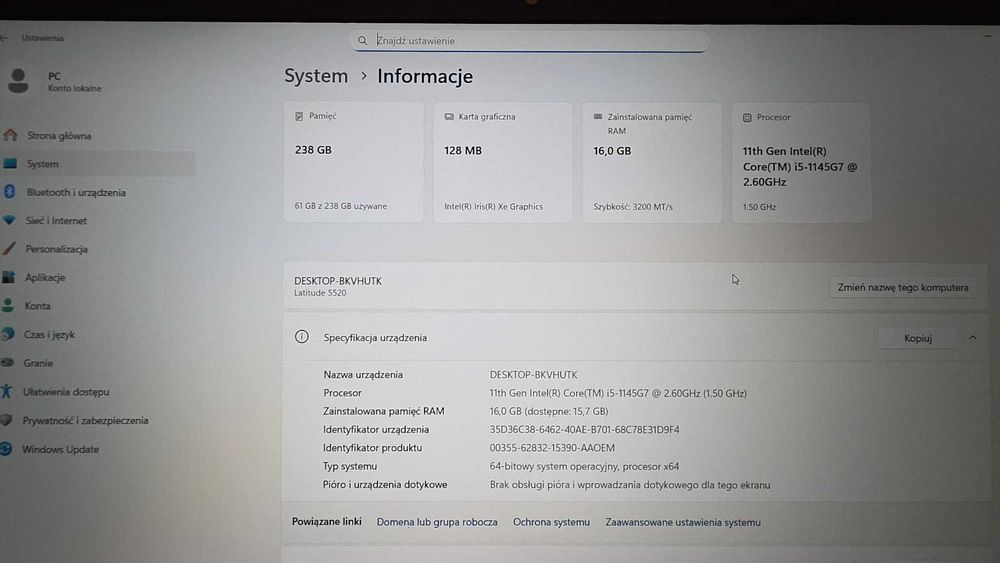The image size is (1000, 563).
Task: Click the 16,0 GB (dostępne: 15,7 GB) value
Action: pyautogui.click(x=548, y=411)
